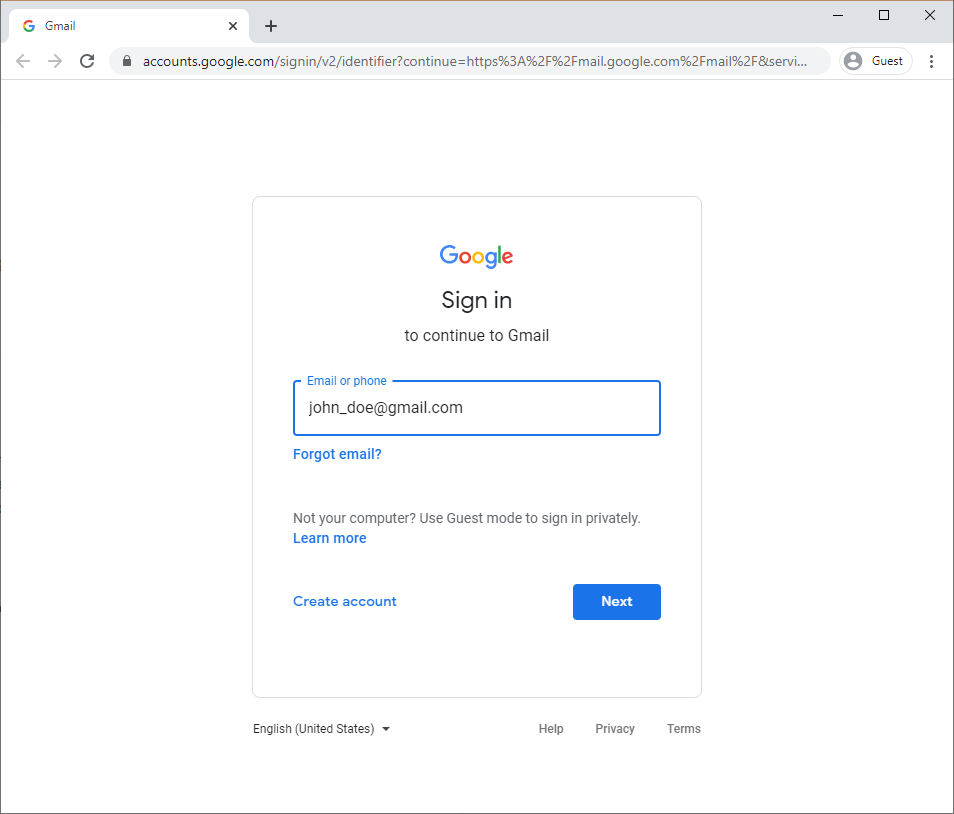Click Learn more about Guest mode
The width and height of the screenshot is (954, 814).
coord(329,538)
